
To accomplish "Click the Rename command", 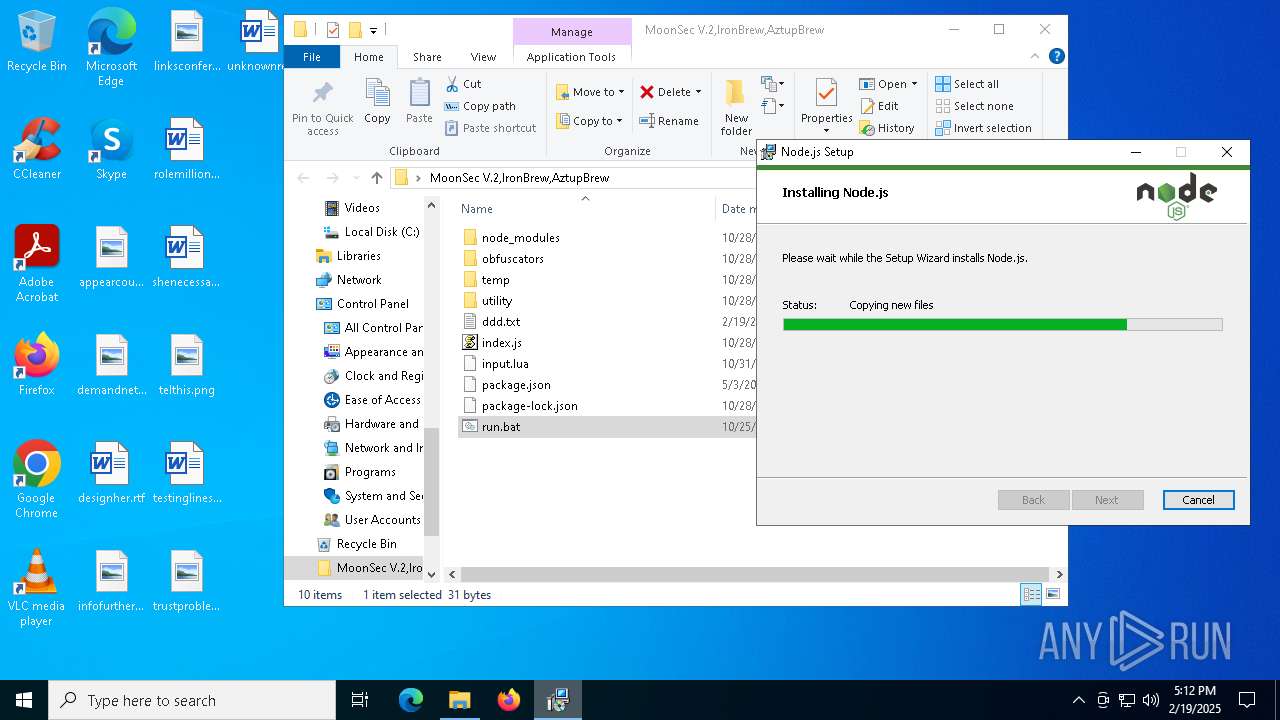I will (669, 121).
